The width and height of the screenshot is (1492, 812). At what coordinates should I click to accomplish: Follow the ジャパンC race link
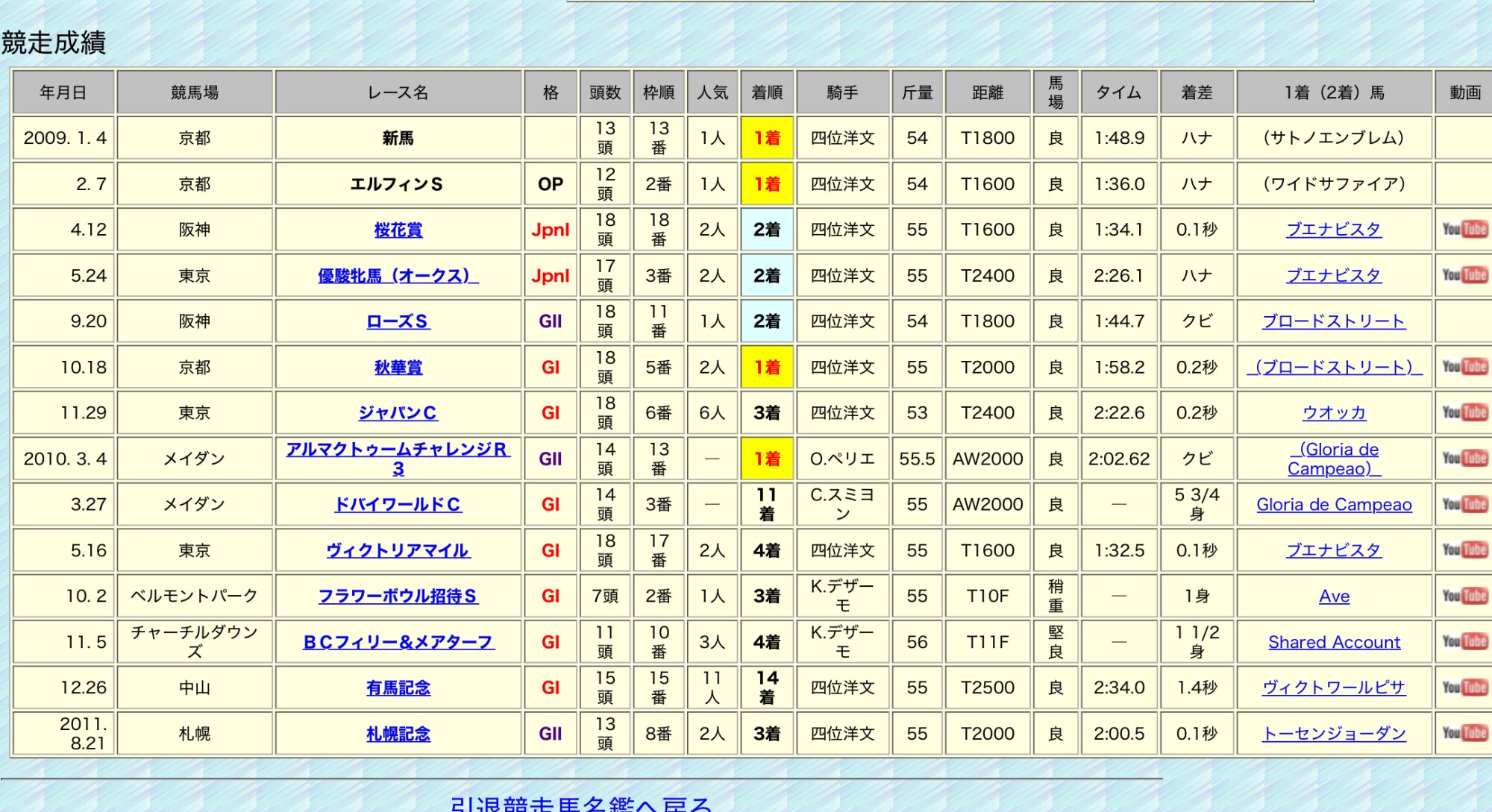tap(398, 412)
